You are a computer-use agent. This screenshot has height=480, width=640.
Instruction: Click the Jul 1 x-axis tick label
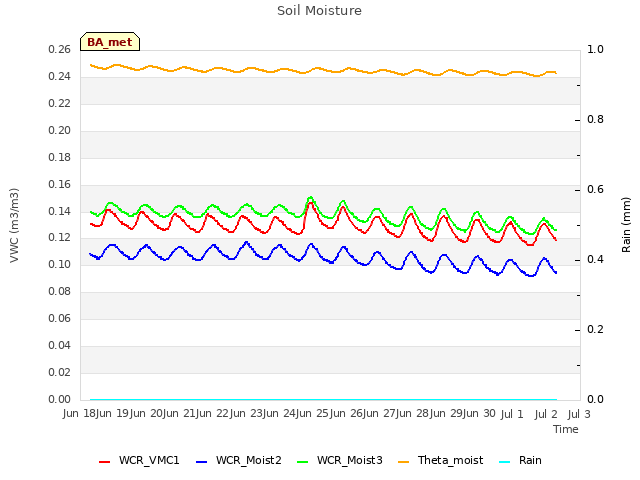tap(512, 414)
